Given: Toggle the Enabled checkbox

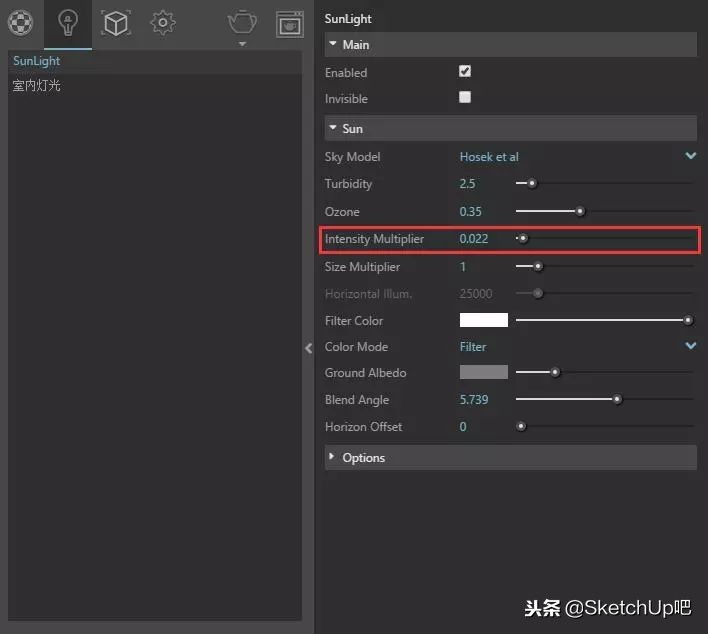Looking at the screenshot, I should 465,71.
